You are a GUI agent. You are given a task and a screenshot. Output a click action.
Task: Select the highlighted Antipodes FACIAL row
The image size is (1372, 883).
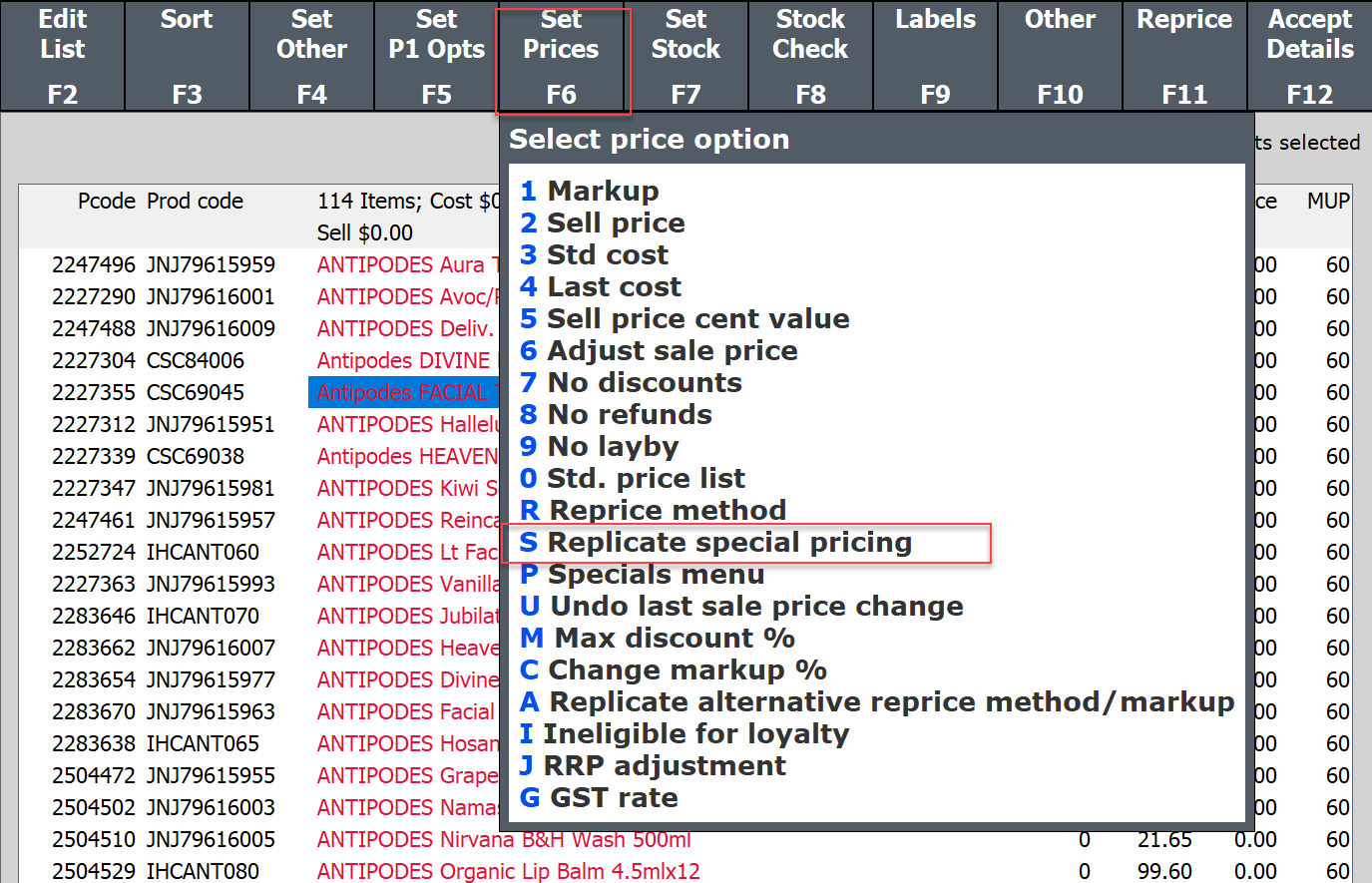(x=402, y=393)
